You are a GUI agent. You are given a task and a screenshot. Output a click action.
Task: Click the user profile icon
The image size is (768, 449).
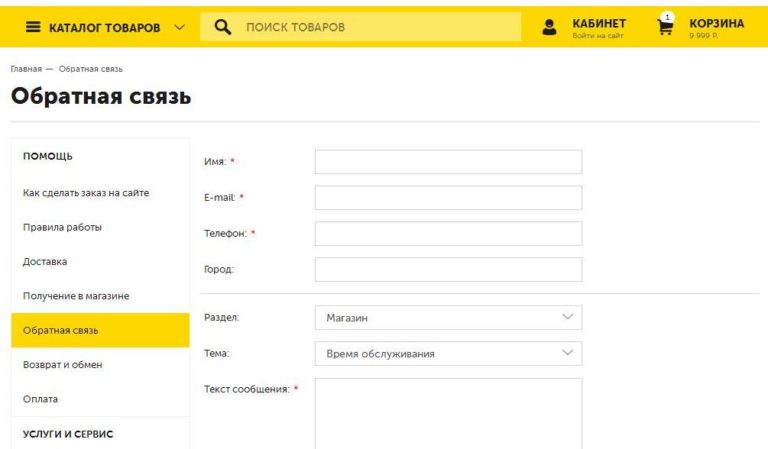point(549,27)
